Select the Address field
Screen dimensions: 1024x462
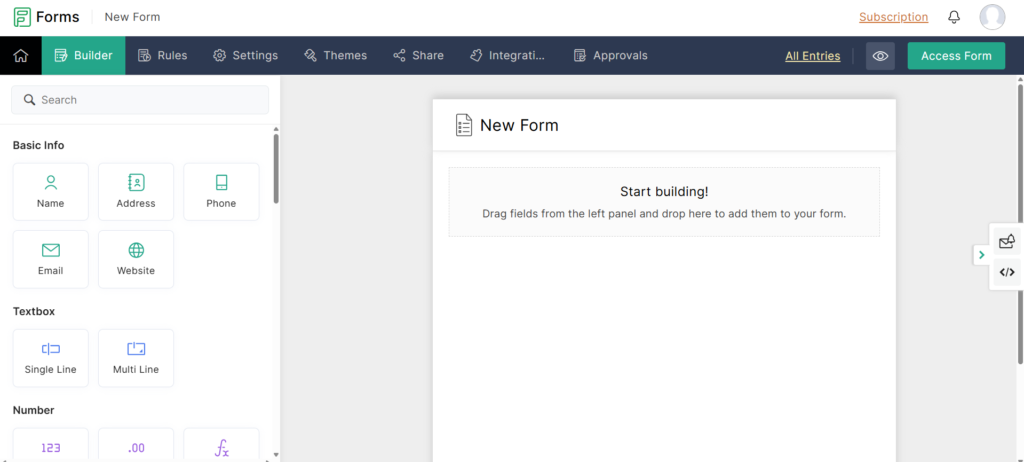pyautogui.click(x=136, y=191)
